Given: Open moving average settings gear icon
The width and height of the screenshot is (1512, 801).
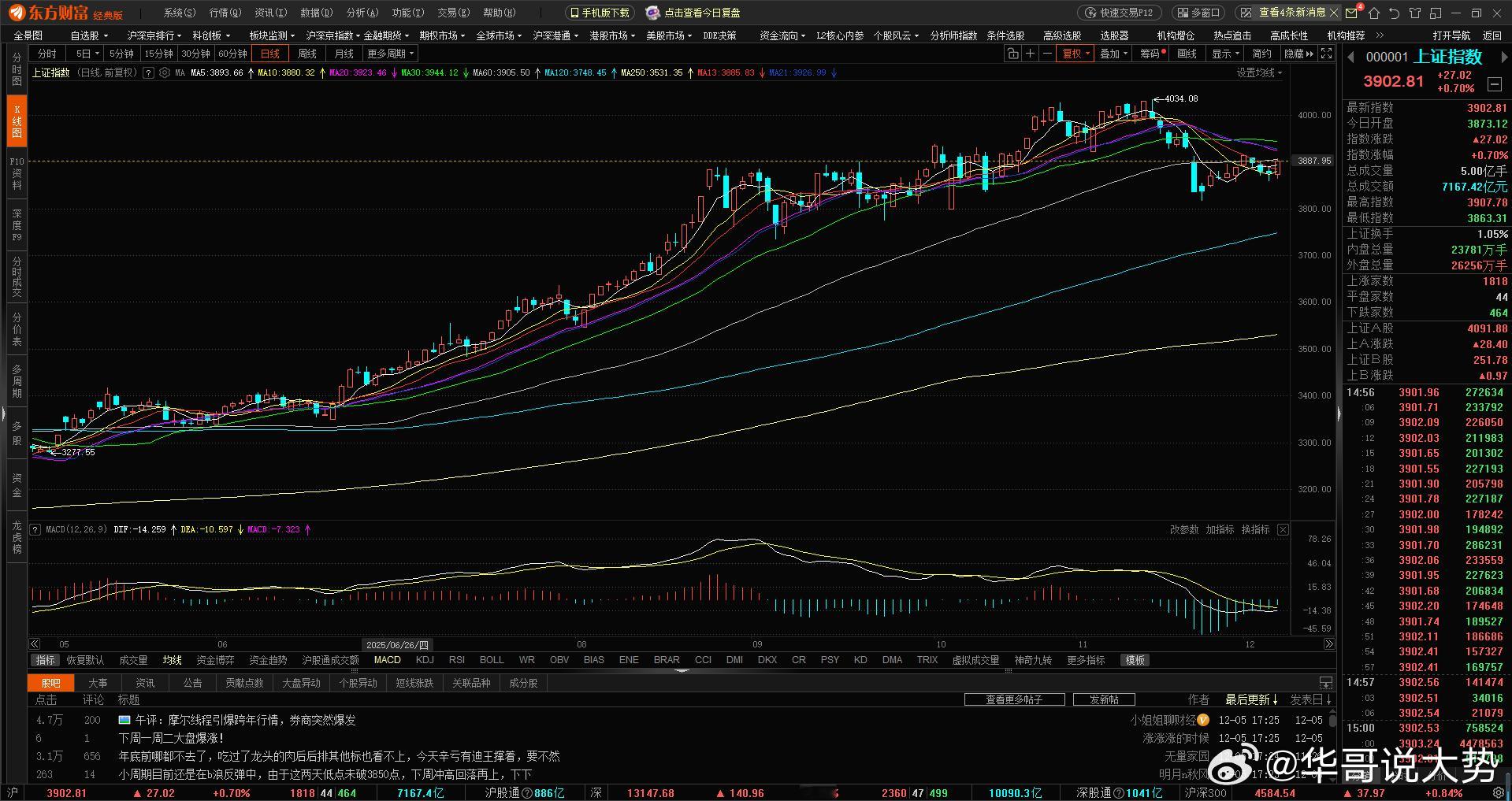Looking at the screenshot, I should (165, 72).
